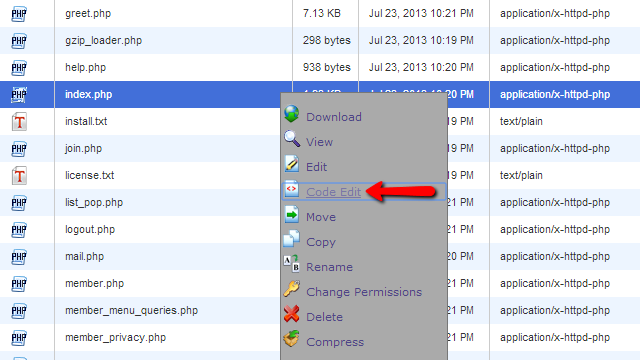Click the Jul 23, 2013 10:19 PM date for gzip_loader.php
640x360 pixels.
click(421, 40)
